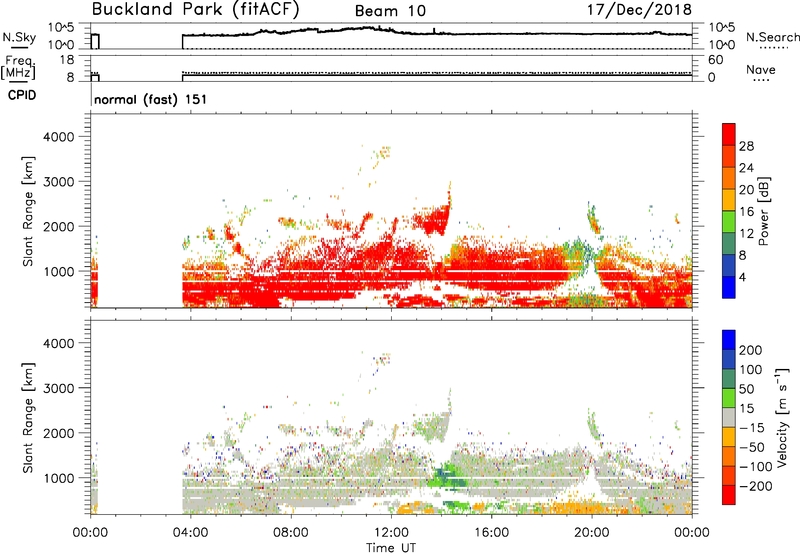Click the Power [dB] colorbar label
Image resolution: width=800 pixels, height=554 pixels.
pos(764,211)
